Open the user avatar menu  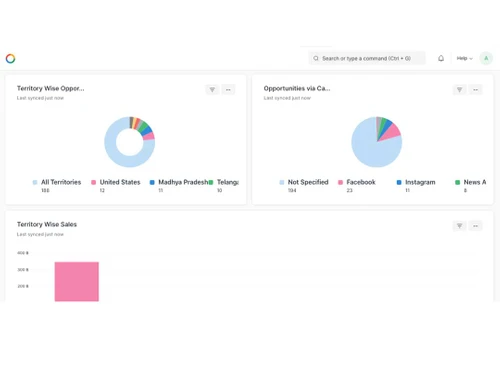(x=486, y=58)
